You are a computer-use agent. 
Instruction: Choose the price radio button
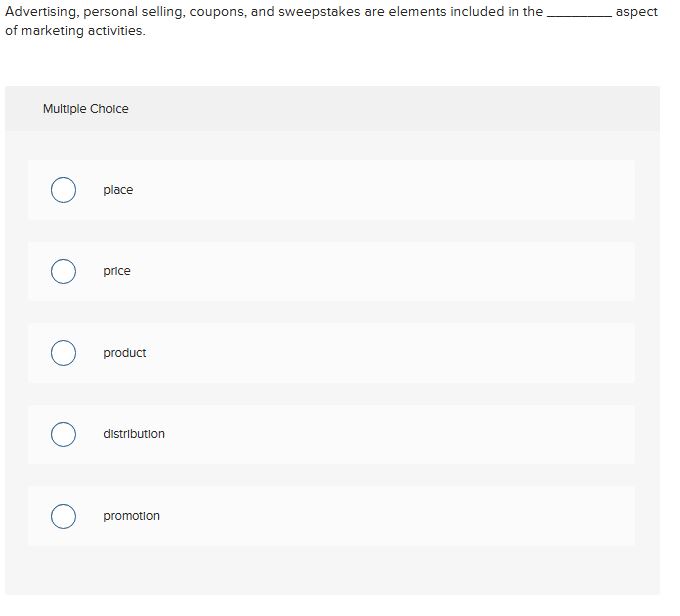(64, 271)
